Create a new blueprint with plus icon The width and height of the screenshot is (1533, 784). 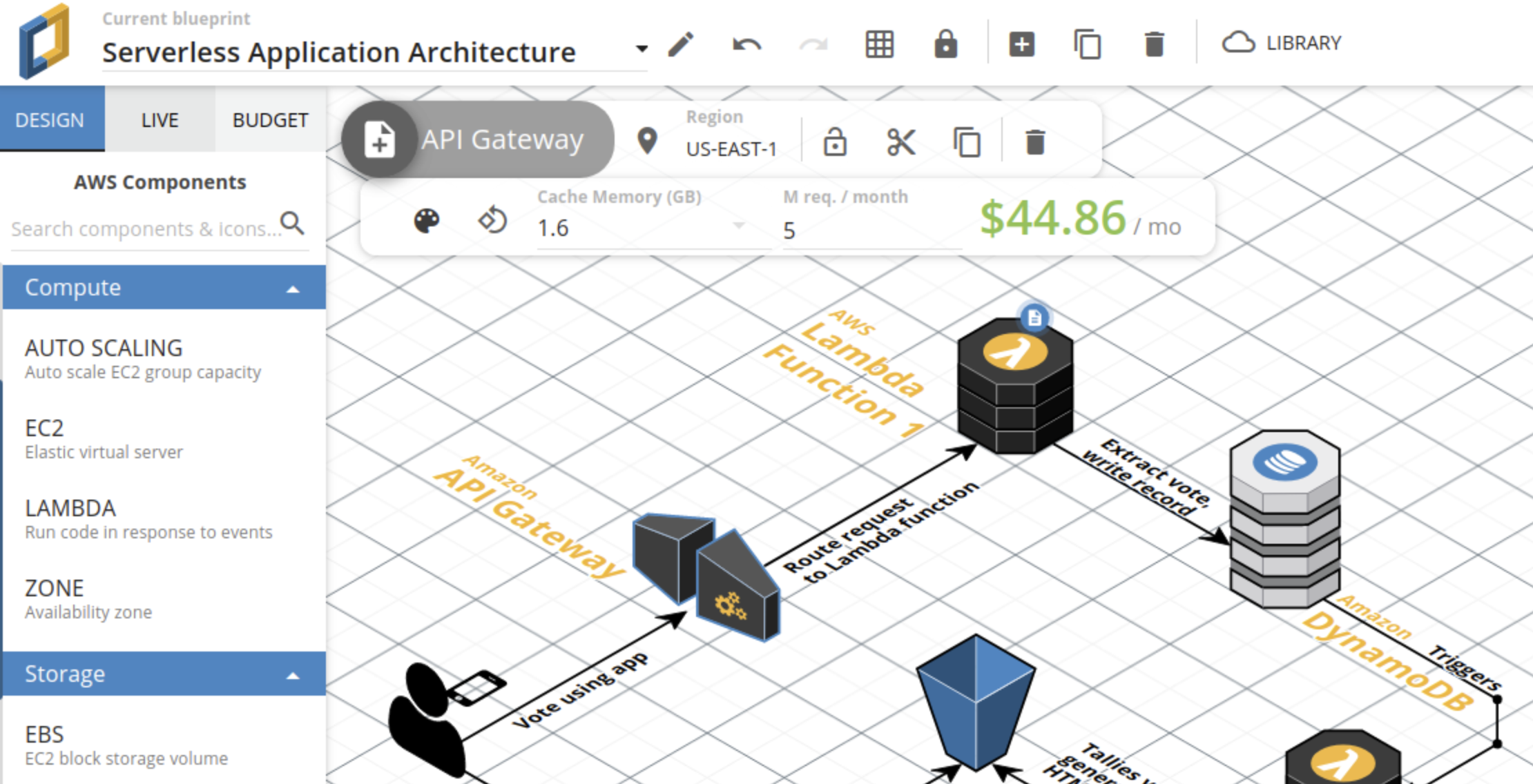click(1021, 44)
